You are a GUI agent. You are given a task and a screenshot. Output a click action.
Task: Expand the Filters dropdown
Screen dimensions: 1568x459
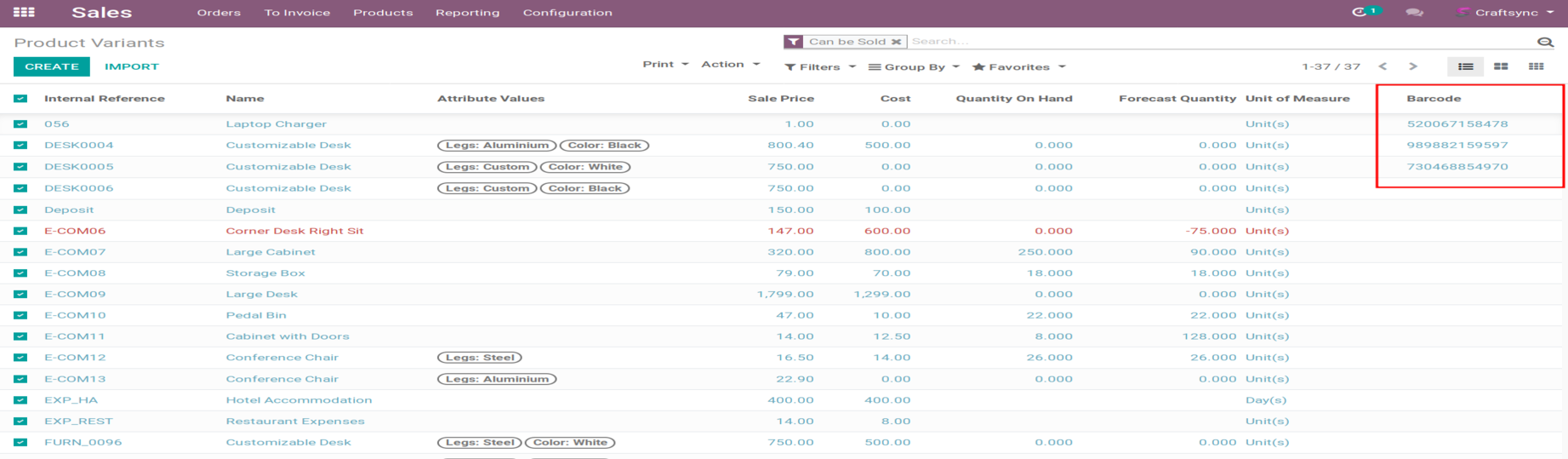pyautogui.click(x=820, y=67)
